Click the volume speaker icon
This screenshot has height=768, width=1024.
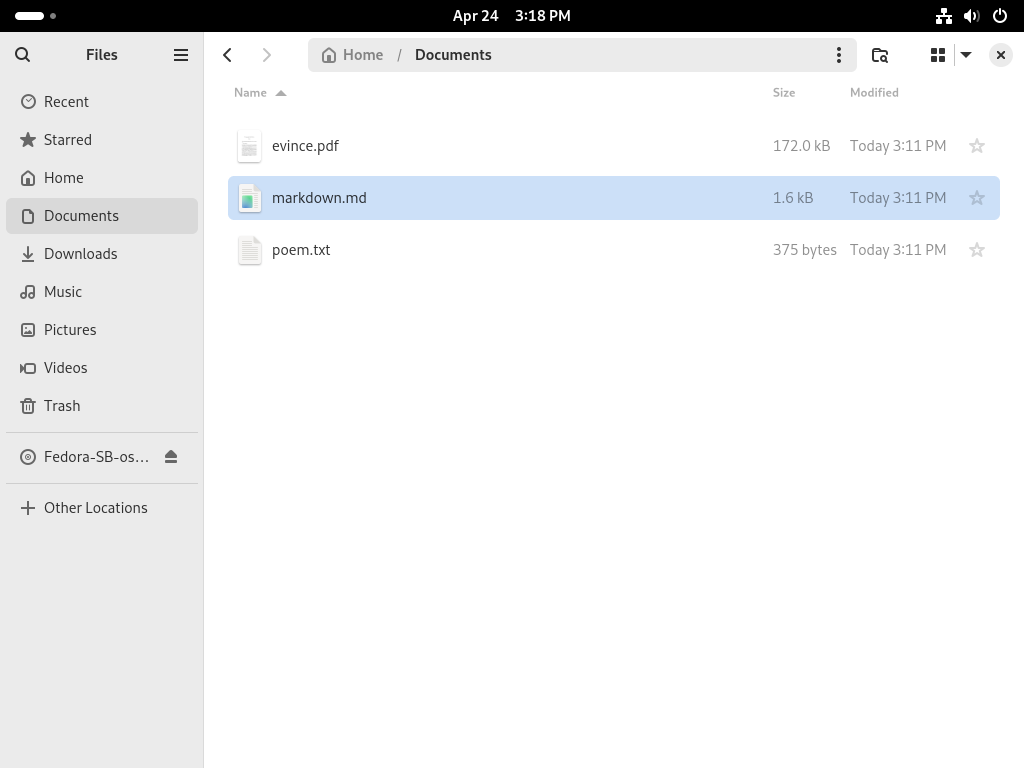[972, 16]
